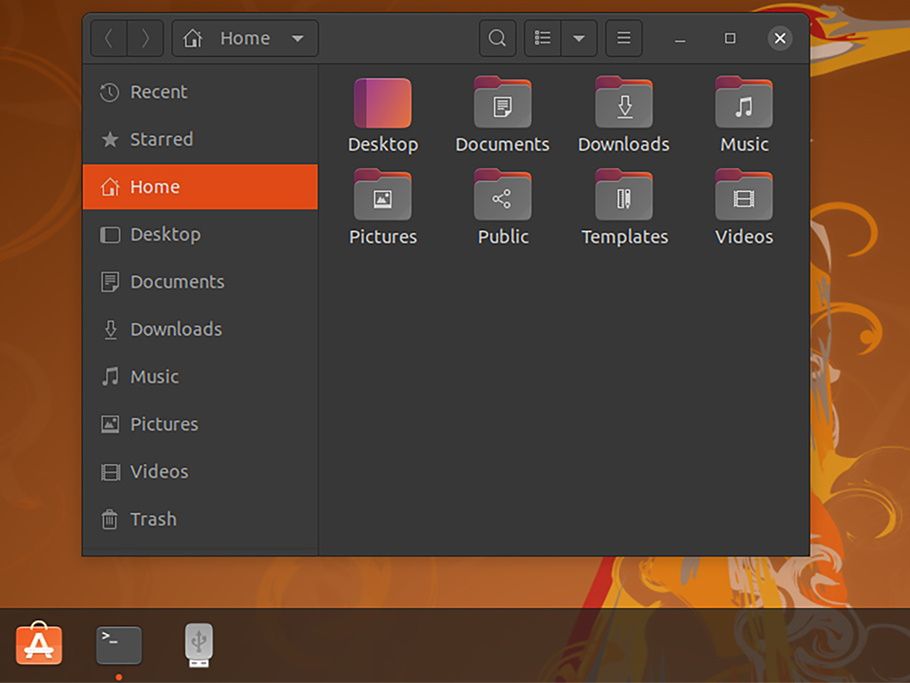
Task: Launch Ubuntu Software from the dock
Action: (x=39, y=645)
